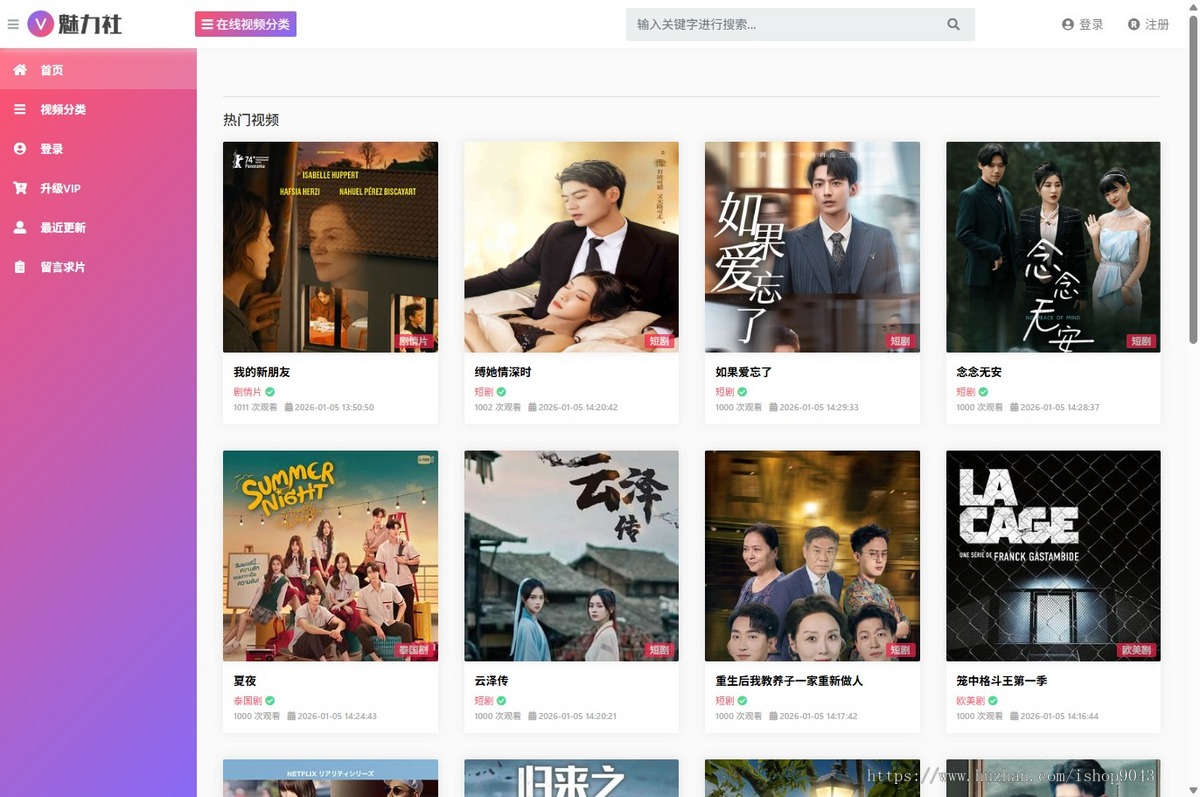1200x797 pixels.
Task: Open the 云泽传 poster thumbnail
Action: [x=571, y=556]
